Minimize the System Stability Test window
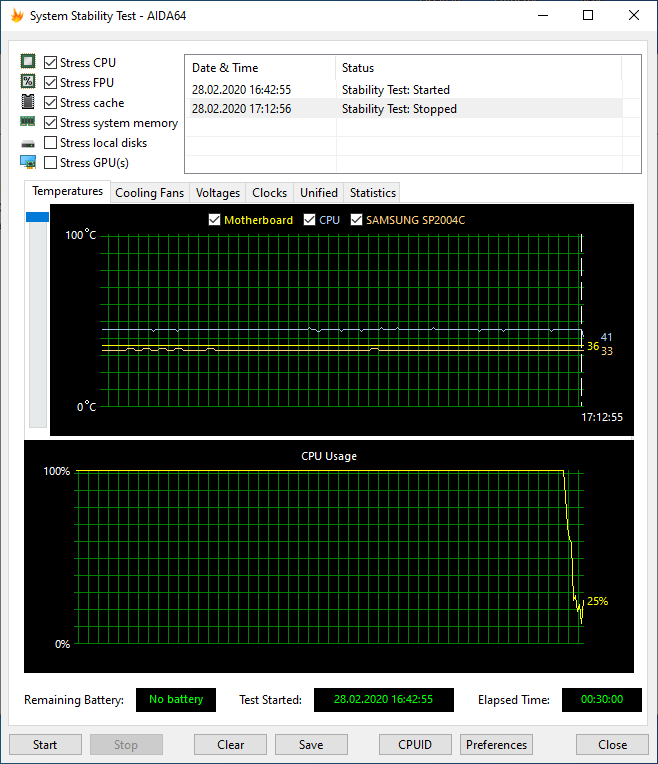This screenshot has width=658, height=764. coord(543,15)
